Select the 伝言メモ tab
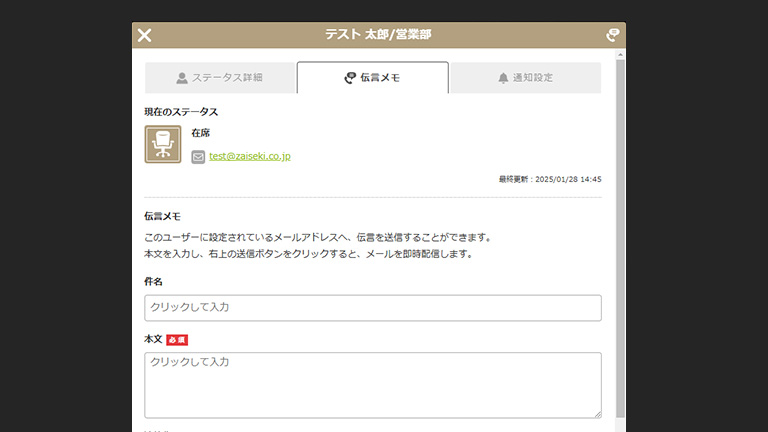Viewport: 768px width, 432px height. pos(372,78)
